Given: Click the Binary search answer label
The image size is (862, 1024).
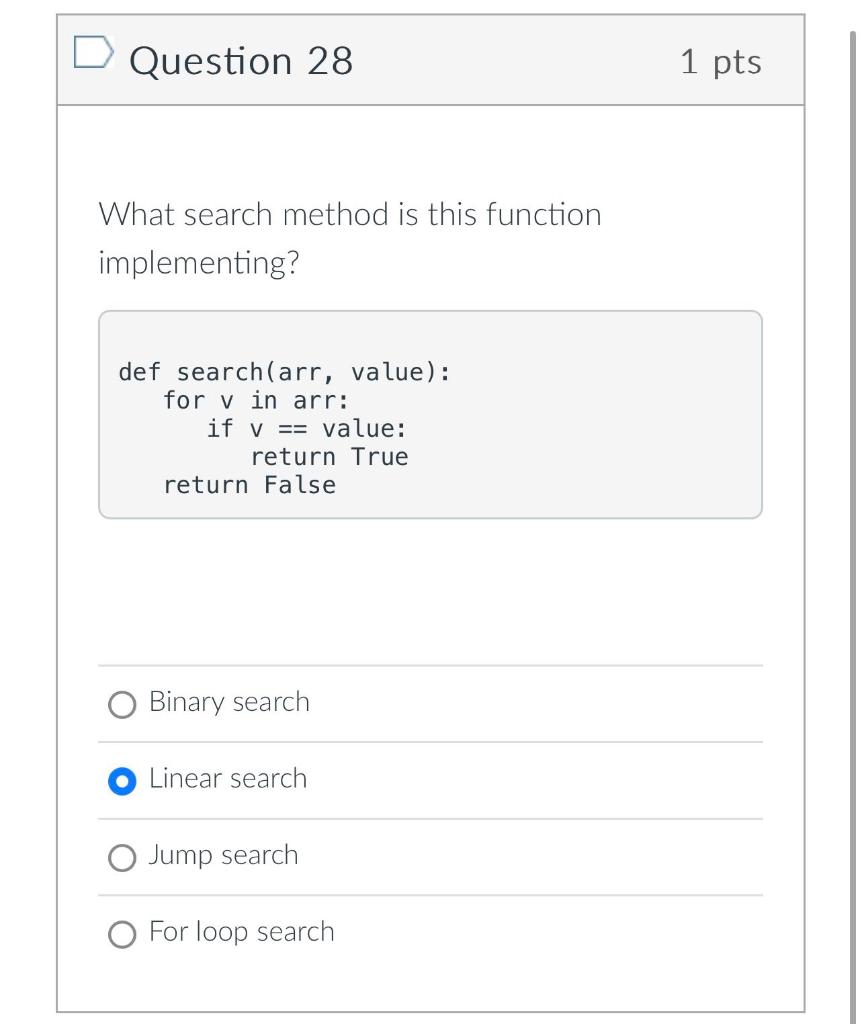Looking at the screenshot, I should click(x=228, y=702).
